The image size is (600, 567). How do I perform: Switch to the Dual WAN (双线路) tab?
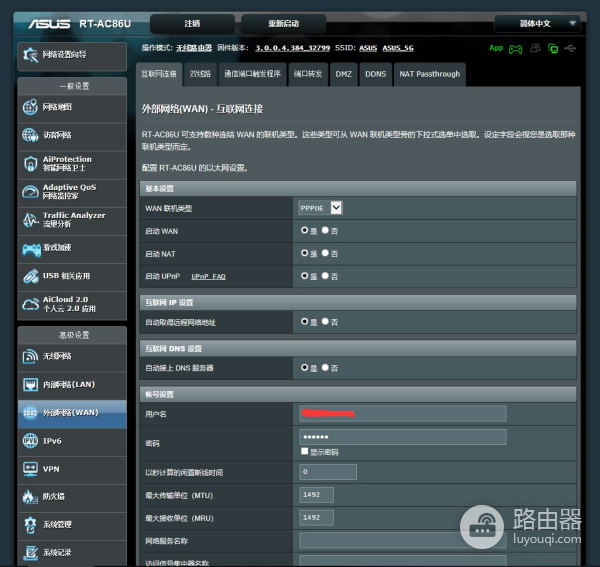point(200,74)
